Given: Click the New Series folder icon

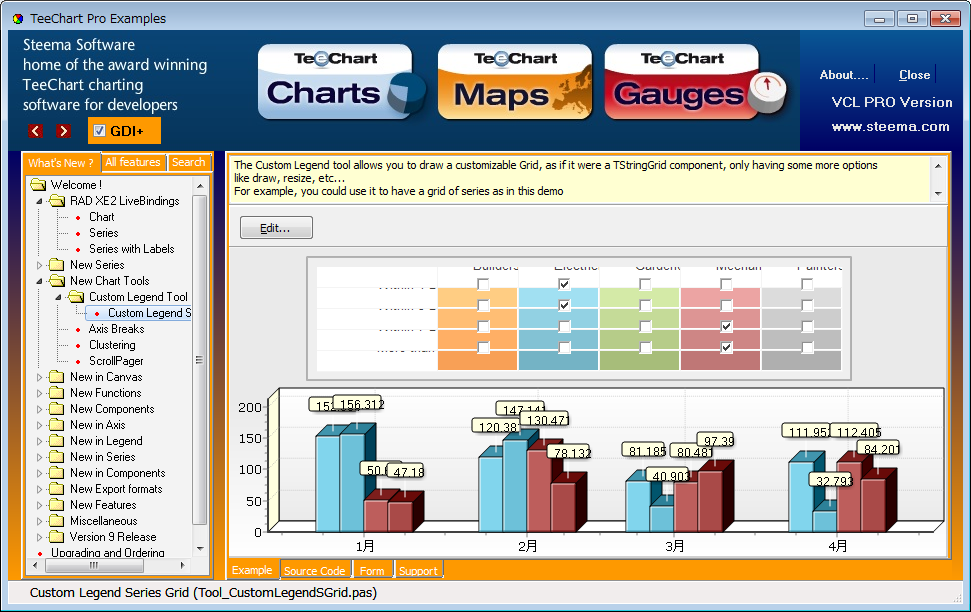Looking at the screenshot, I should [x=57, y=265].
